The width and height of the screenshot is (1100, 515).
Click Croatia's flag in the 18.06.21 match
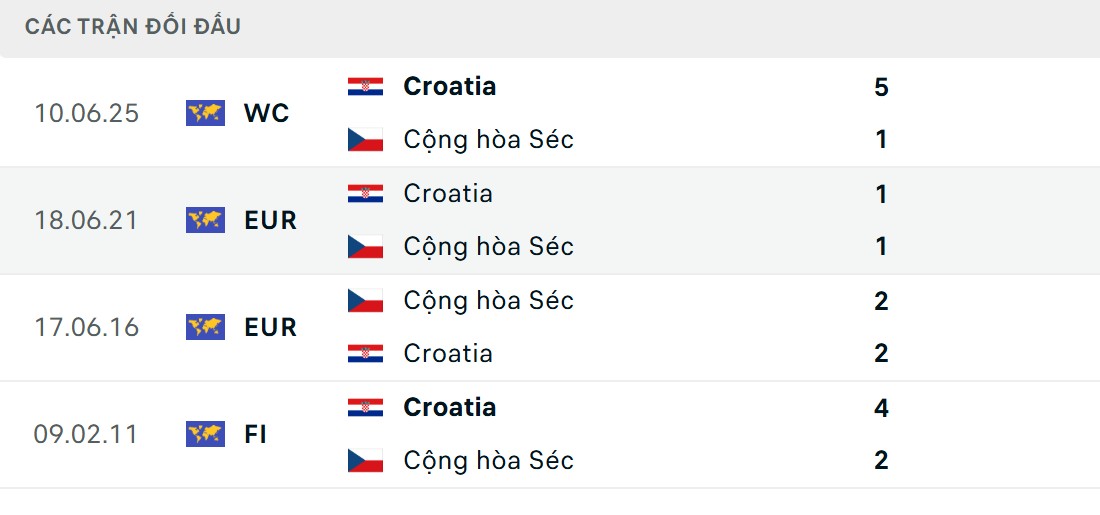(x=366, y=193)
